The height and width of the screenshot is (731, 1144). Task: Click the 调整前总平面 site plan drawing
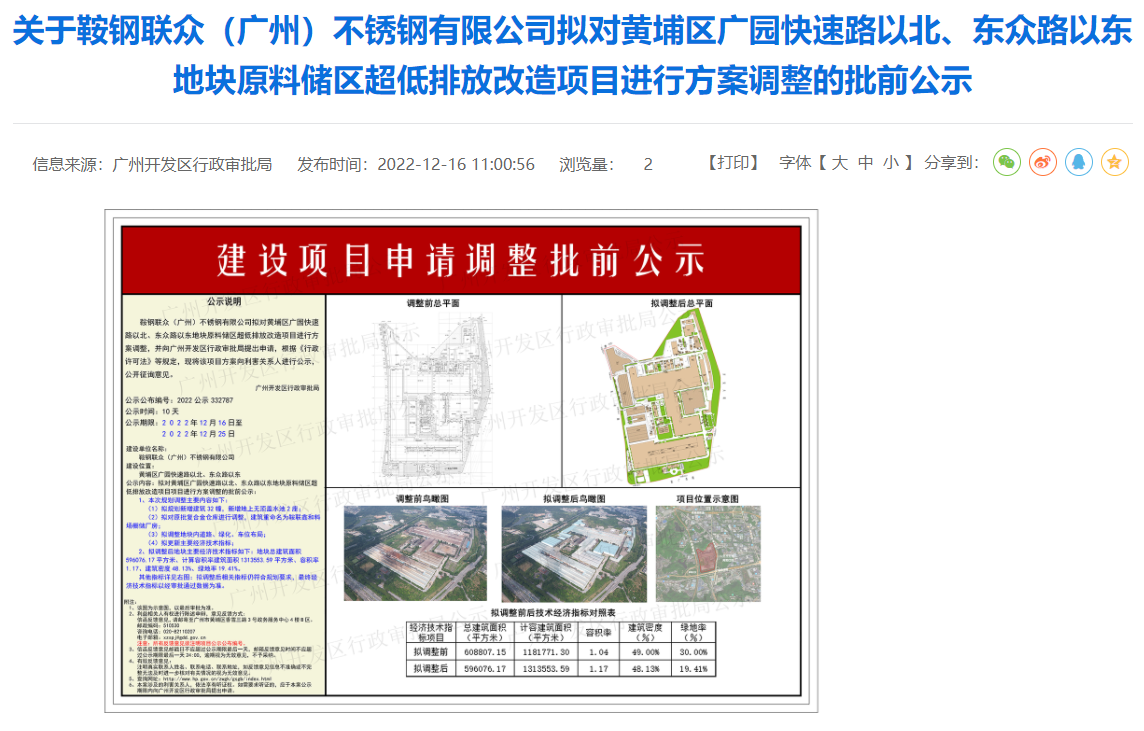433,398
